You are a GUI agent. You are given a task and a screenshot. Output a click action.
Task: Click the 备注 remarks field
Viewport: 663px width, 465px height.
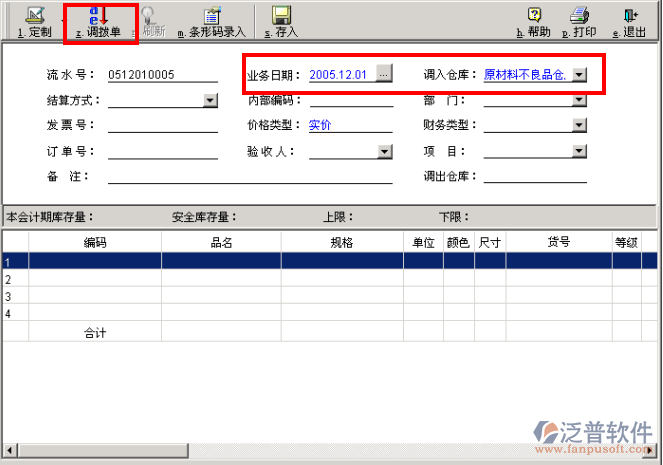(250, 176)
